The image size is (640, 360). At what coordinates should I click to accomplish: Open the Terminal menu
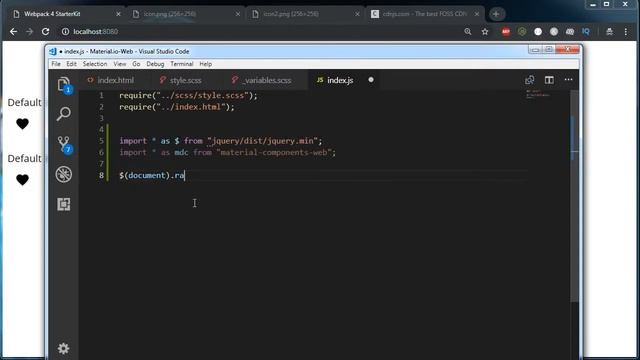tap(182, 64)
